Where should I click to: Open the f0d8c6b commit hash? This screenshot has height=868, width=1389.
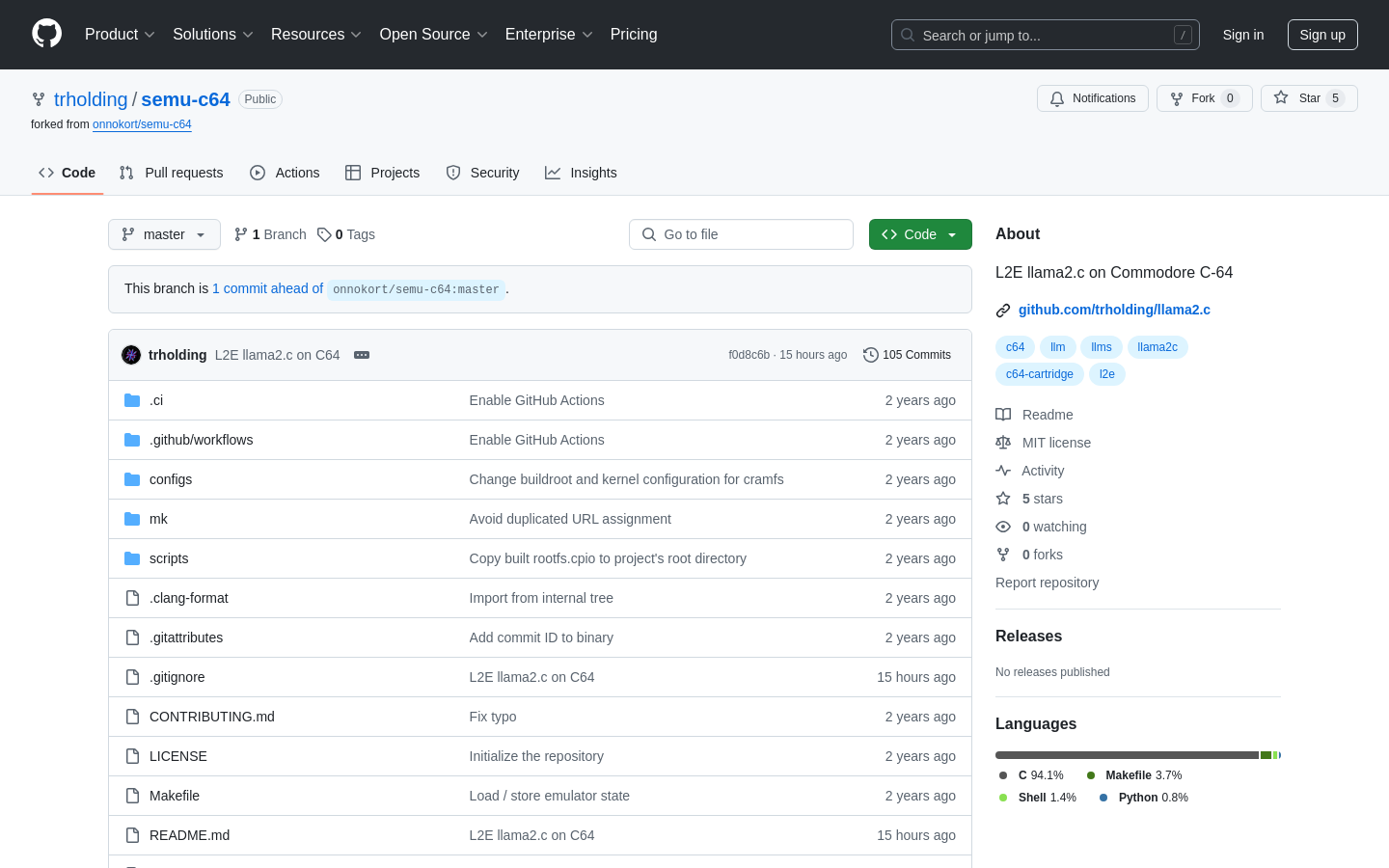tap(749, 355)
